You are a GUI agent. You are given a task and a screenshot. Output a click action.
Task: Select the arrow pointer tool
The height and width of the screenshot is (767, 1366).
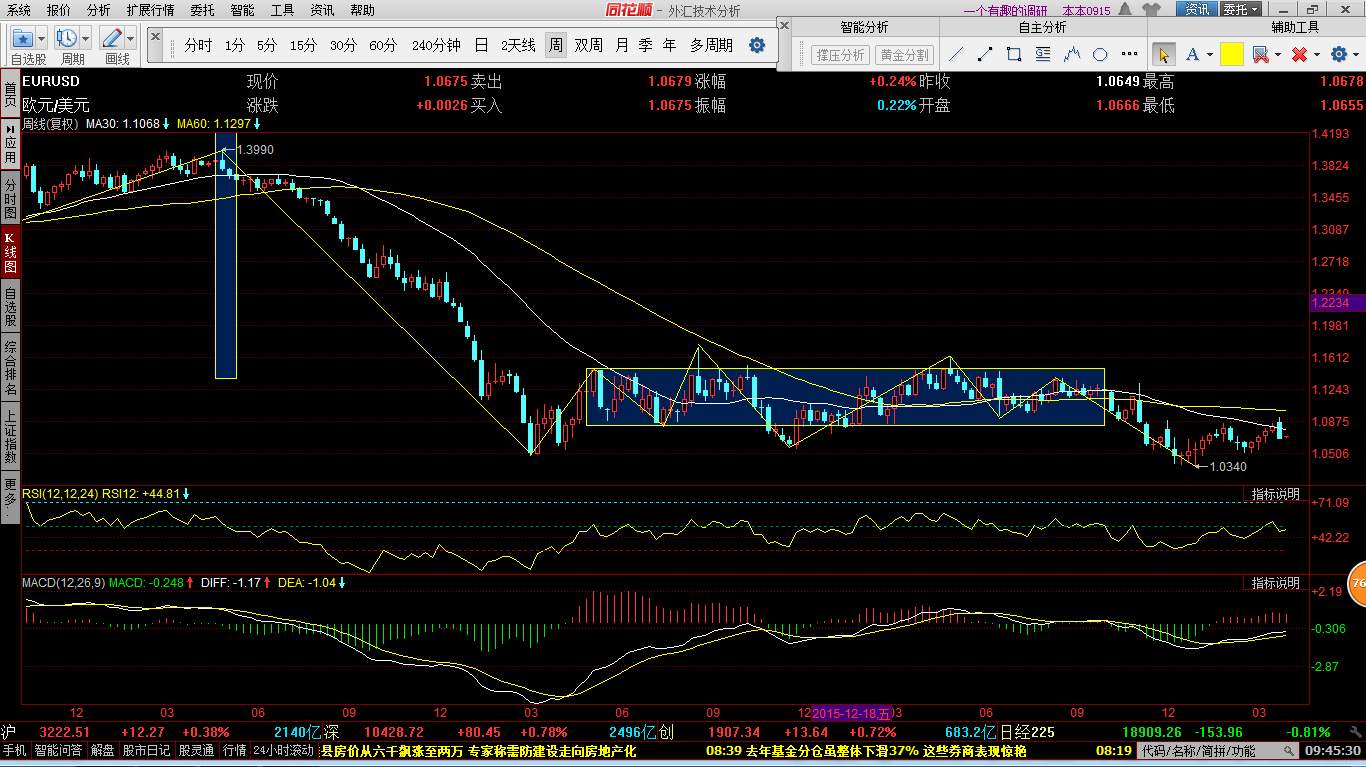tap(1164, 54)
